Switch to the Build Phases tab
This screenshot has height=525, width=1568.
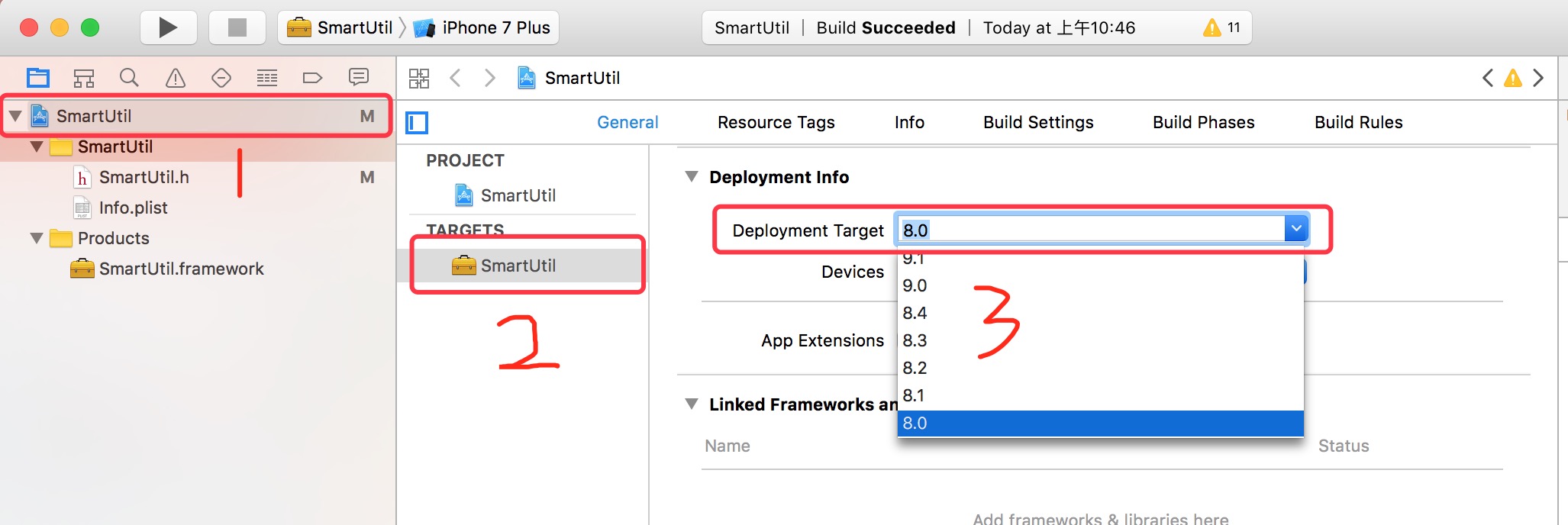pos(1204,122)
